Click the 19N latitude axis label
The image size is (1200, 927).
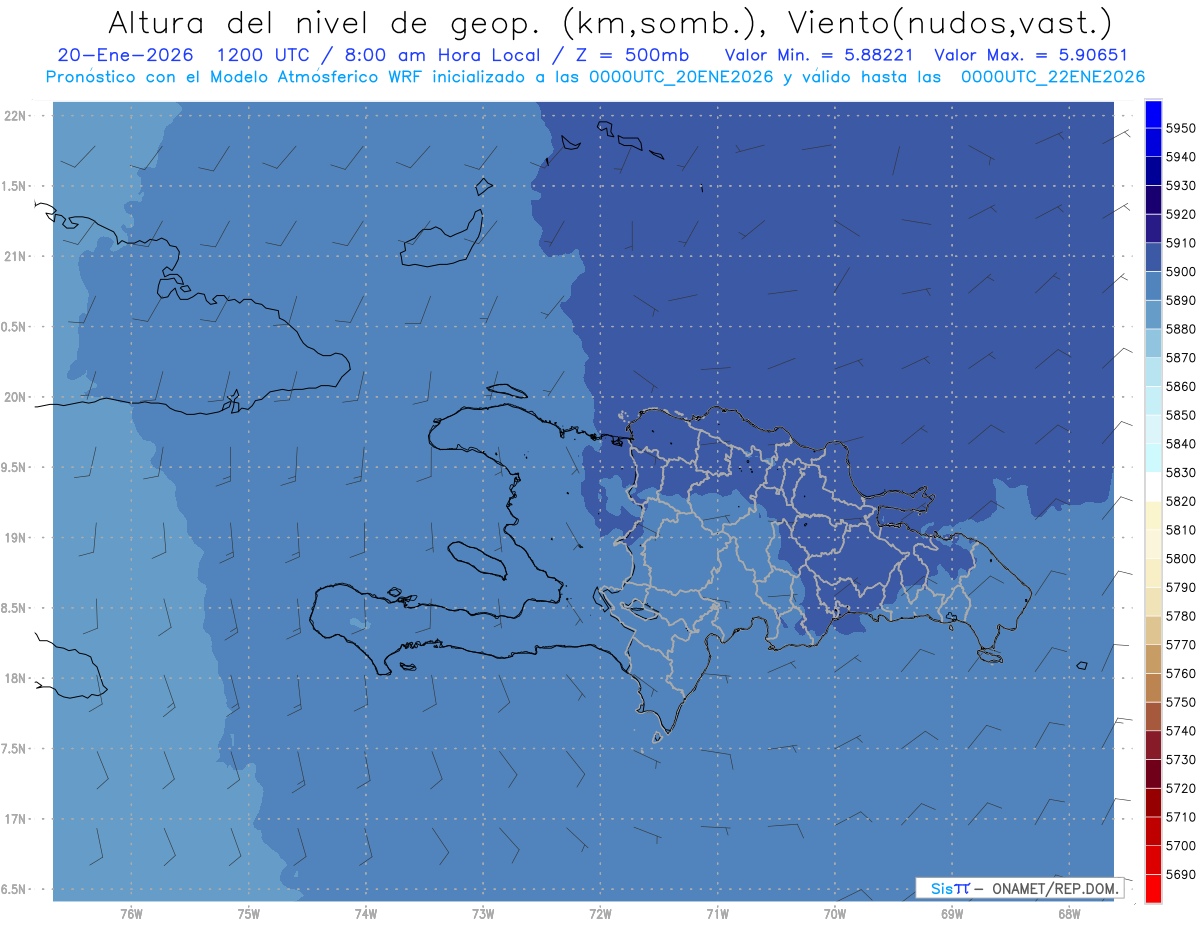coord(17,537)
